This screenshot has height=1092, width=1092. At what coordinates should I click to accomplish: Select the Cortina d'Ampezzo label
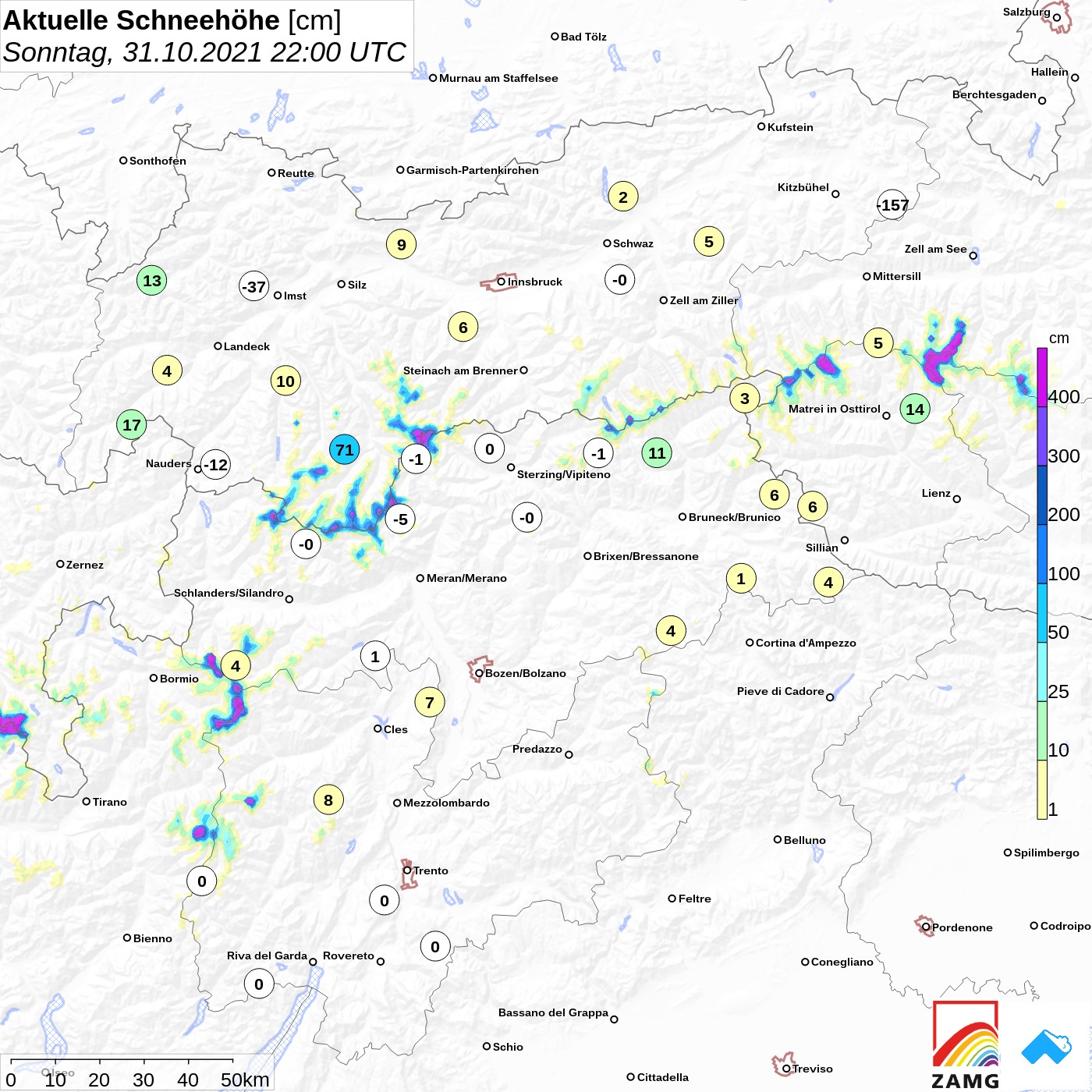(x=806, y=643)
